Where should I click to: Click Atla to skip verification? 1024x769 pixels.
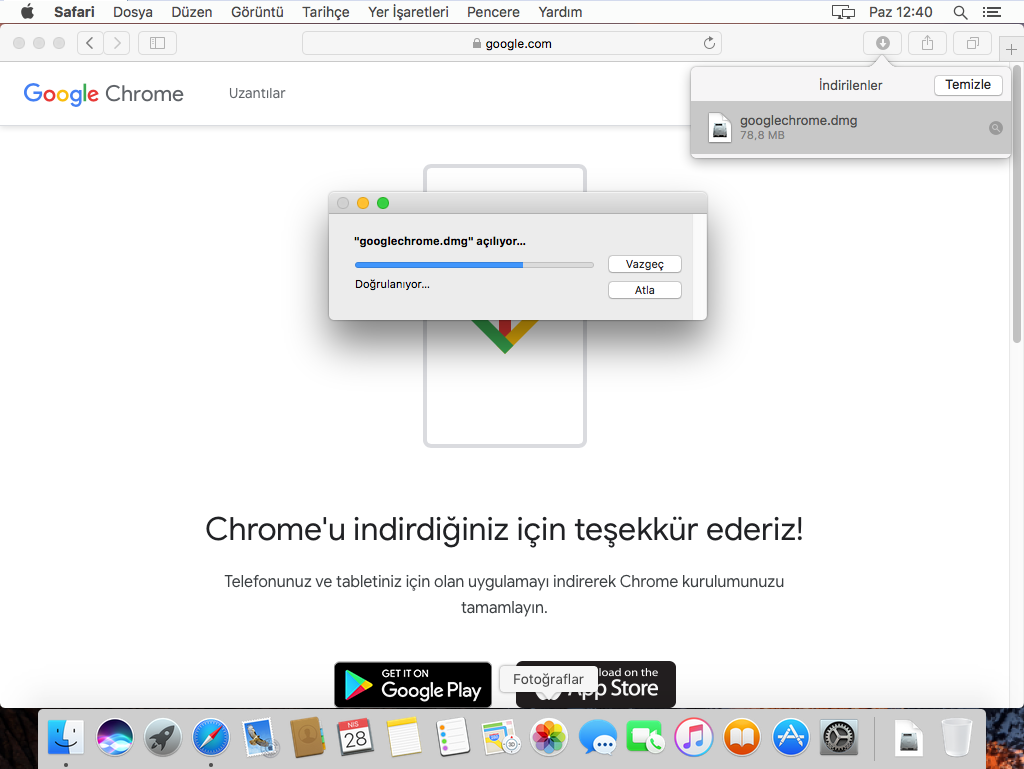coord(645,290)
